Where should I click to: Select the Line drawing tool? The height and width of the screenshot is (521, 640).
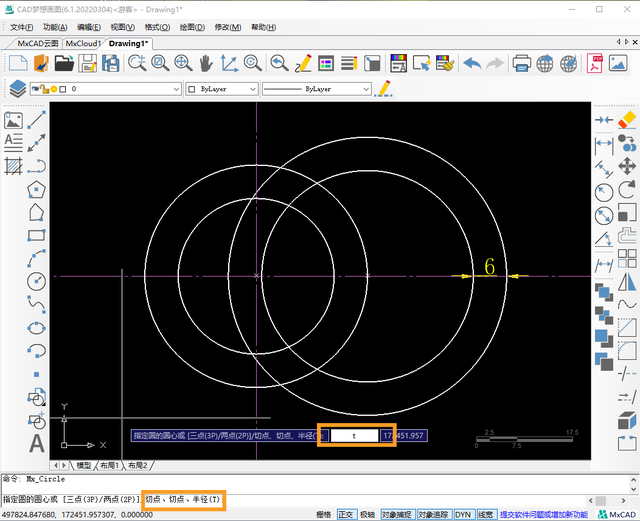[x=37, y=120]
